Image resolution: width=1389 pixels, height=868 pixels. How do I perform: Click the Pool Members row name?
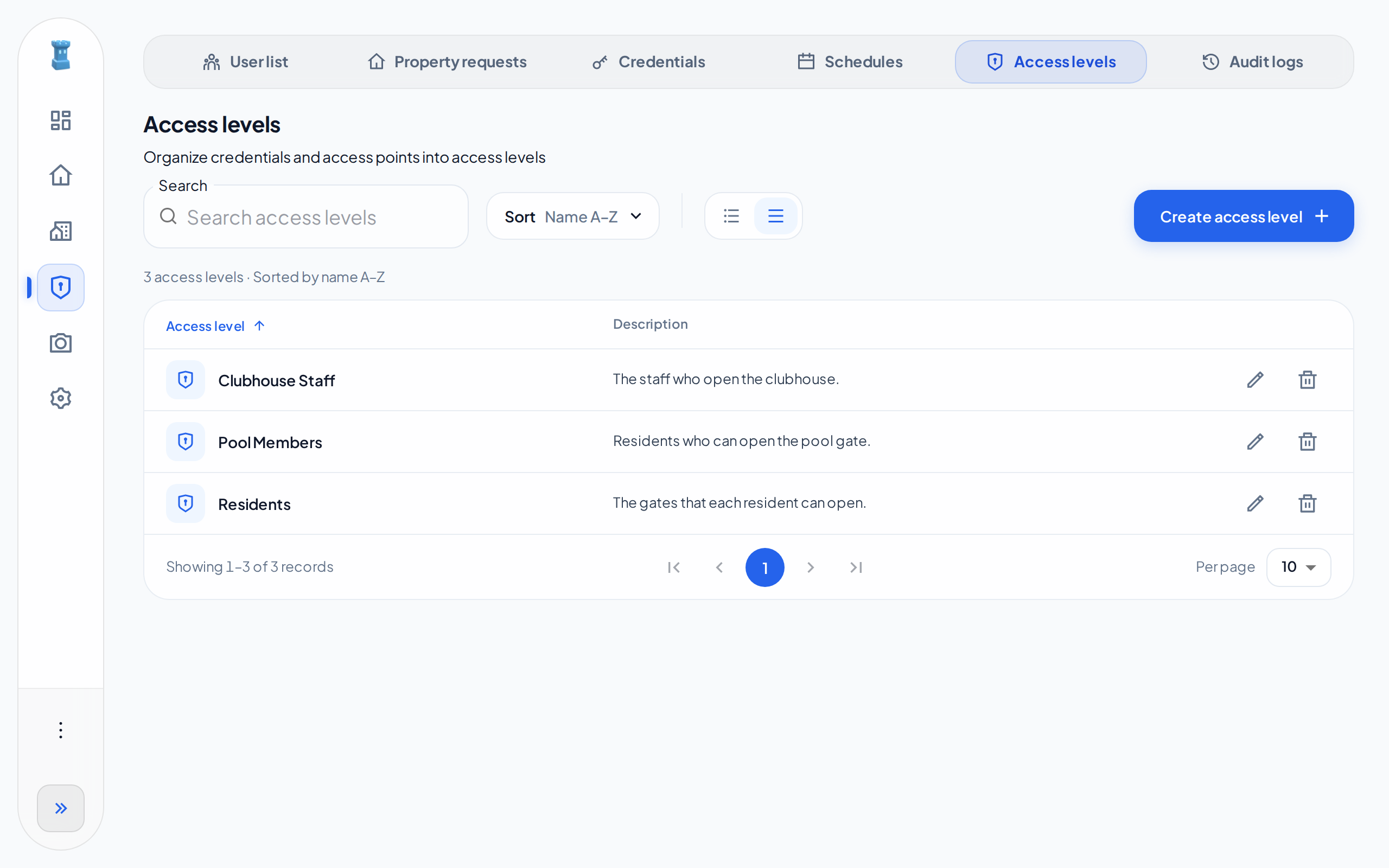point(270,443)
